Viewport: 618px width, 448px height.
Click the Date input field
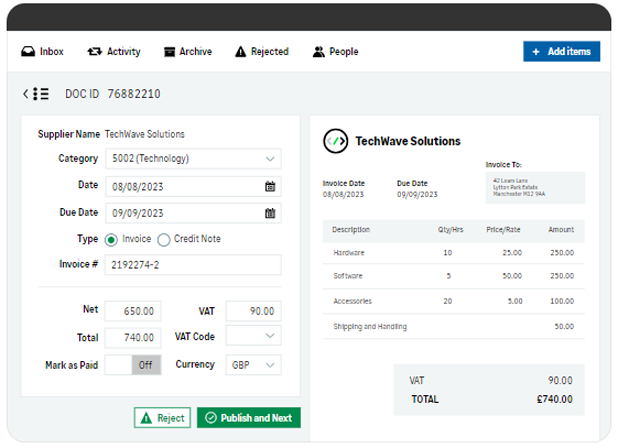[193, 186]
